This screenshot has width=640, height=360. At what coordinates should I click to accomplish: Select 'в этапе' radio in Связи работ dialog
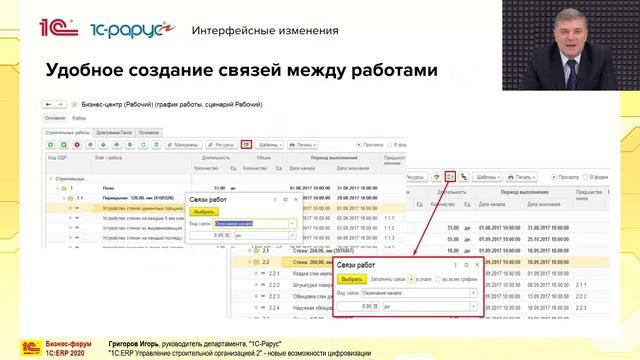click(411, 279)
